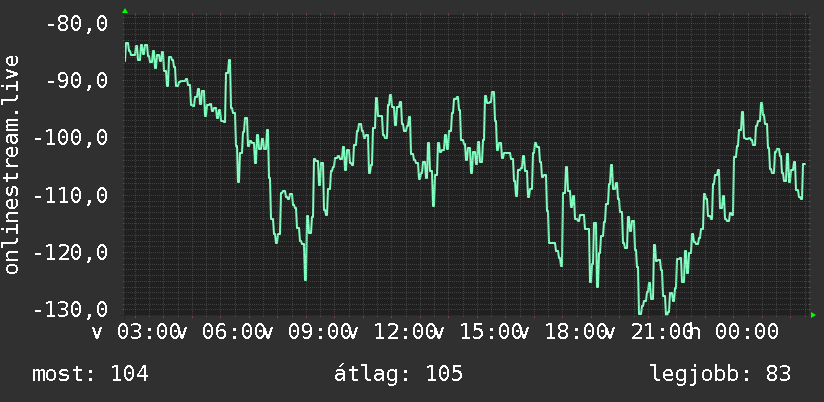Click the 06:00 time axis label
Image resolution: width=824 pixels, height=402 pixels.
pyautogui.click(x=233, y=332)
